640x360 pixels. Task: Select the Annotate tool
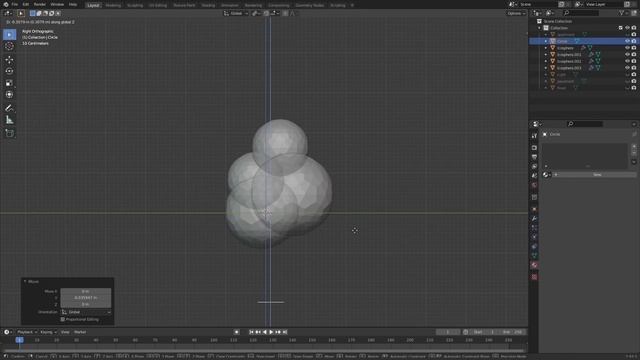click(9, 108)
